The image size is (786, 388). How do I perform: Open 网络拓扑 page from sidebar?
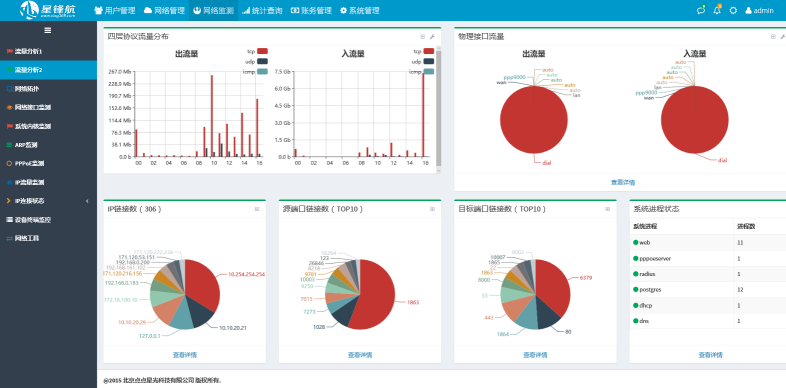click(49, 89)
